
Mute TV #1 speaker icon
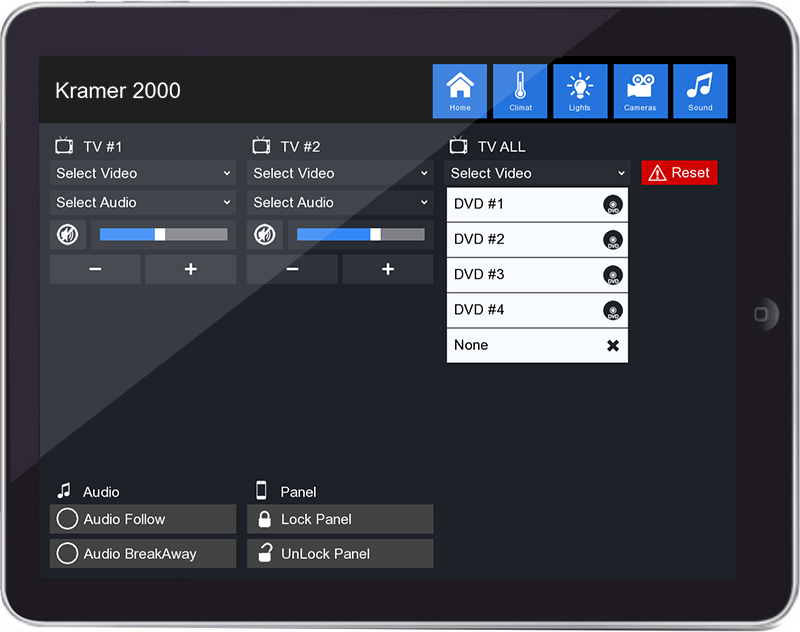point(68,235)
